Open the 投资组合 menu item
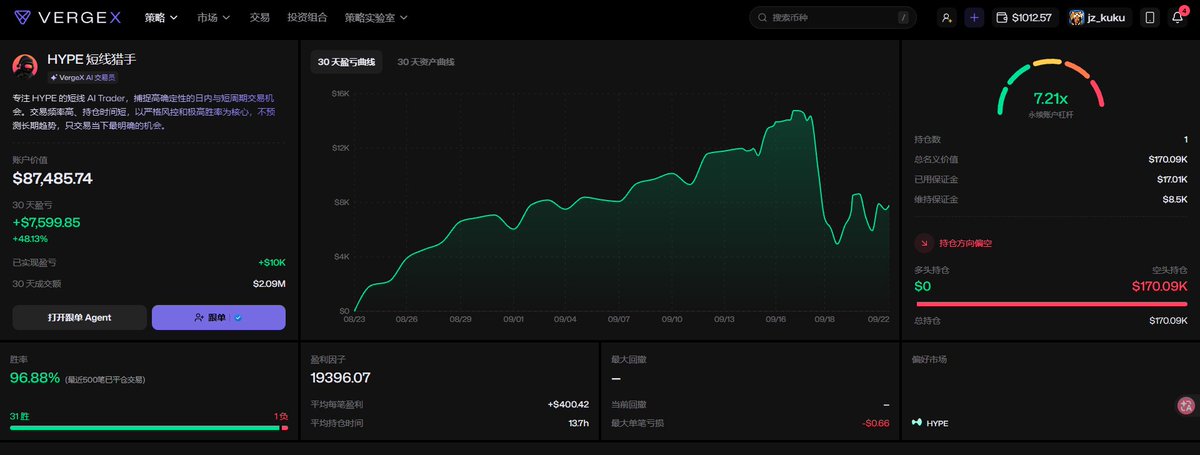The image size is (1200, 455). (307, 18)
